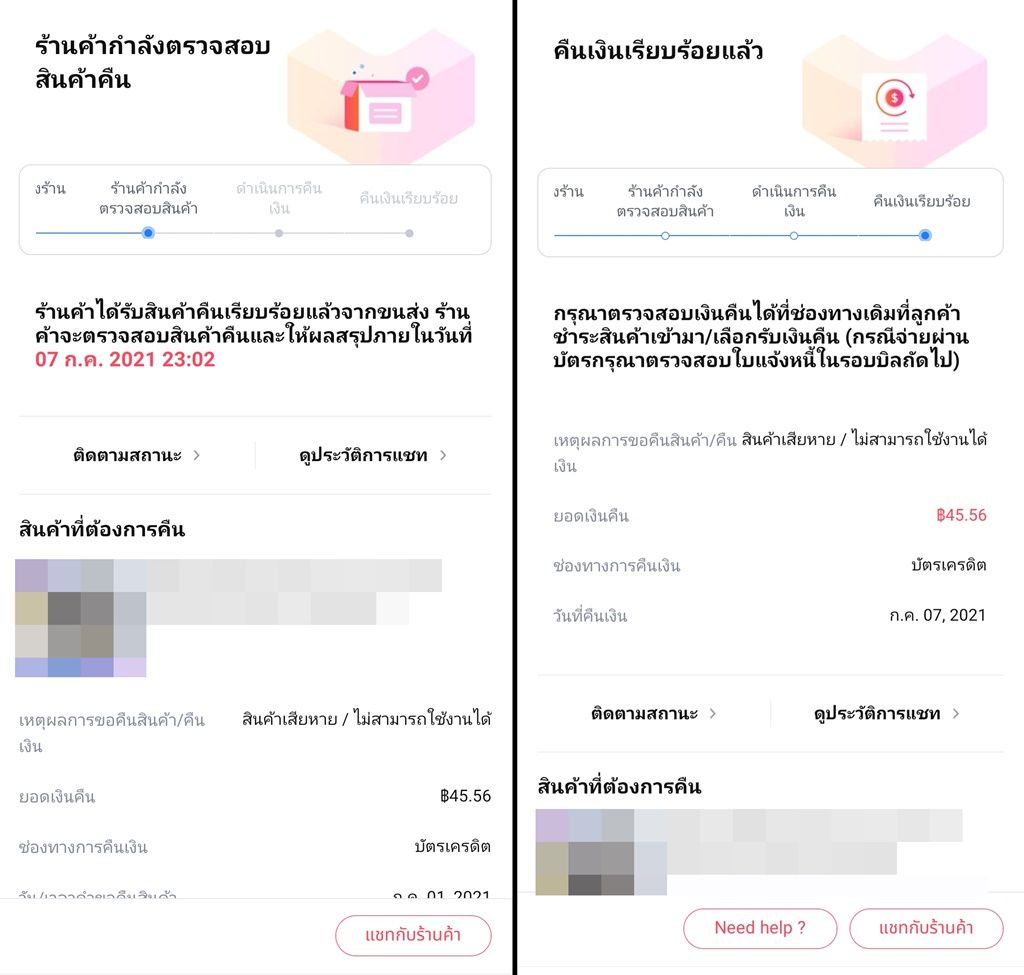
Task: Click the second hollow step dot on right tracker
Action: pyautogui.click(x=793, y=236)
